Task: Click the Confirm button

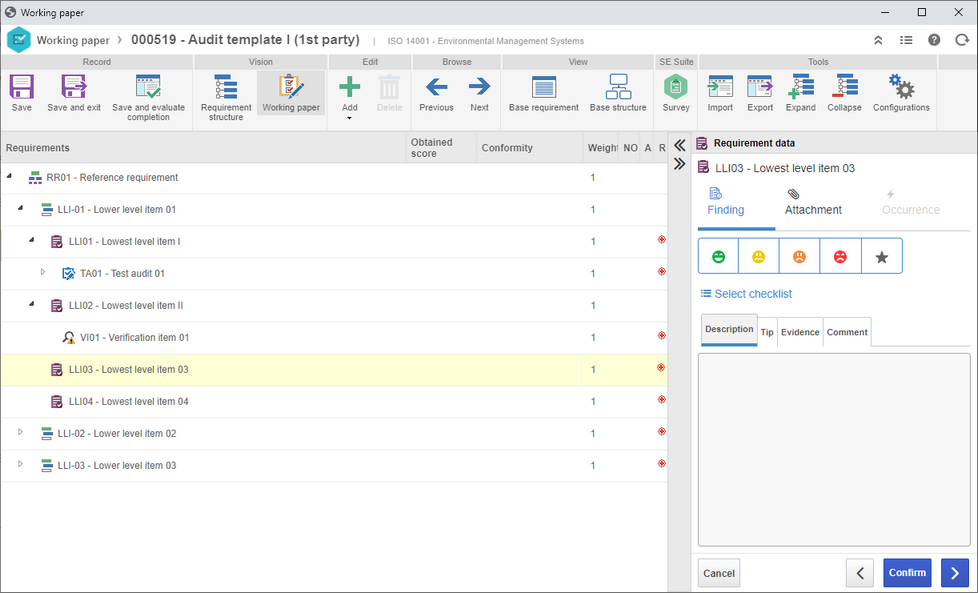Action: [907, 572]
